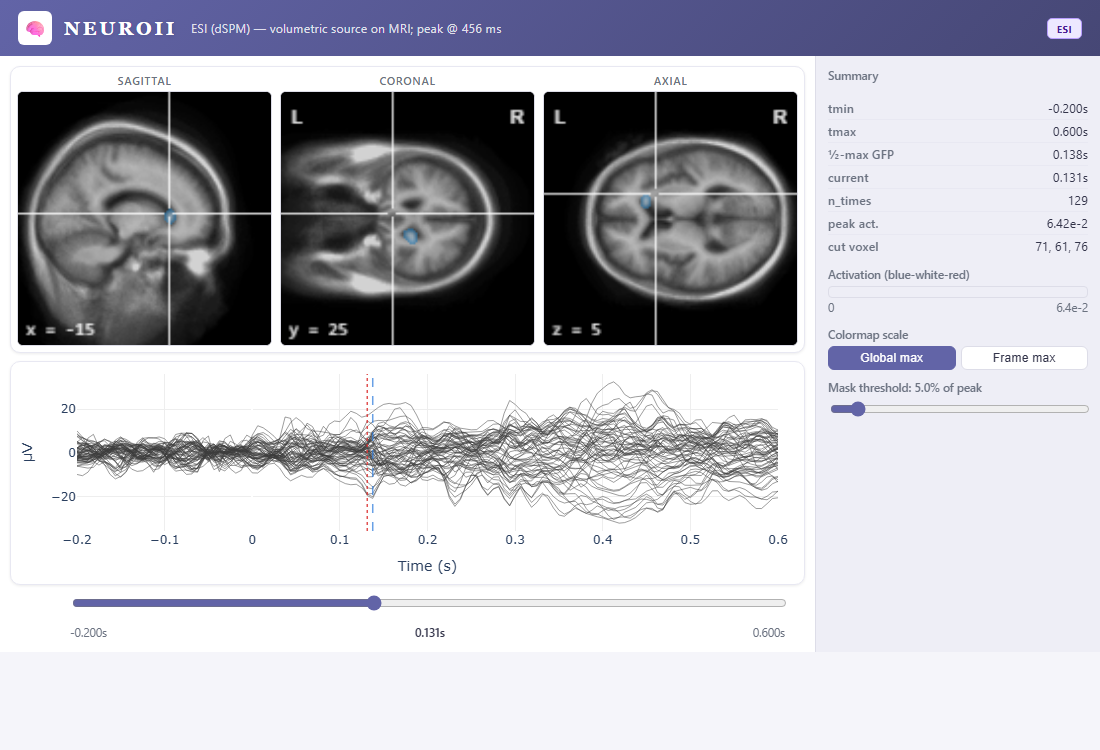Click the peak act. value 6.42e-2
The image size is (1100, 750).
1067,224
